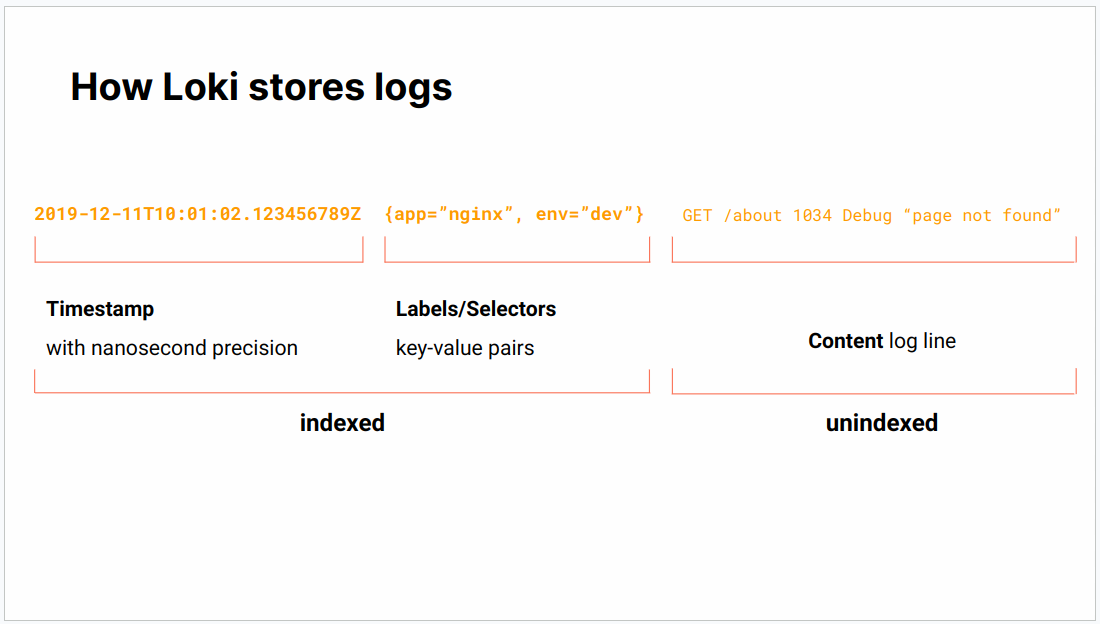
Task: Select the "with nanosecond precision" text
Action: coord(172,348)
